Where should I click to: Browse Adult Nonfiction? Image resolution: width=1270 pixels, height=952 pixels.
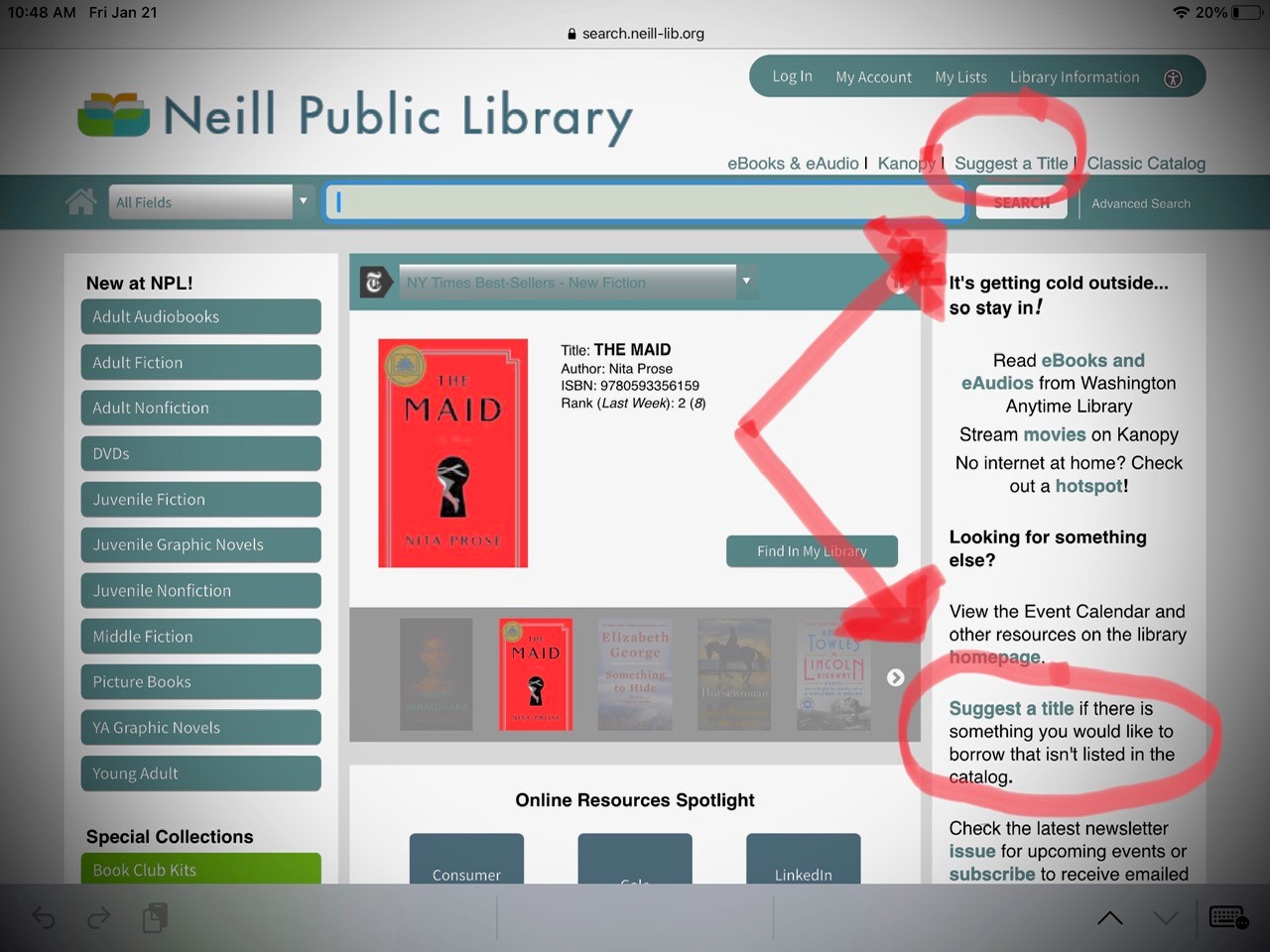pyautogui.click(x=200, y=409)
